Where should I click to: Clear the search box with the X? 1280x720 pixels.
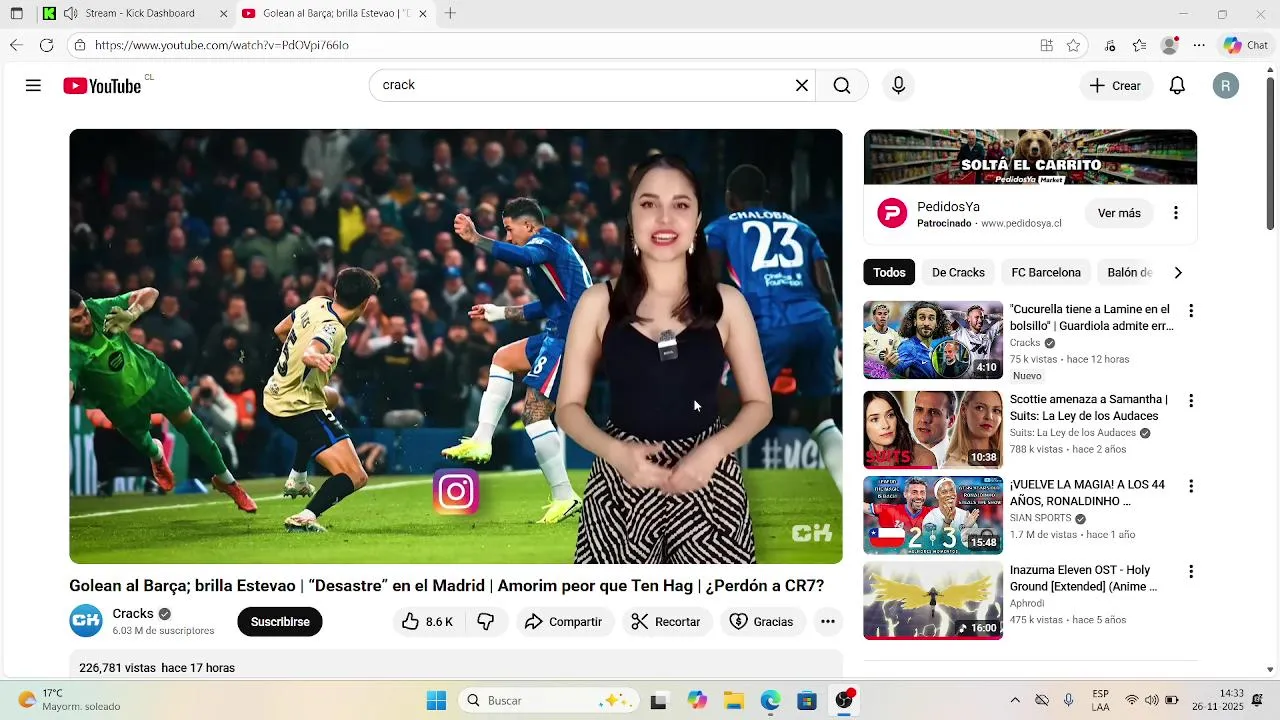tap(801, 86)
